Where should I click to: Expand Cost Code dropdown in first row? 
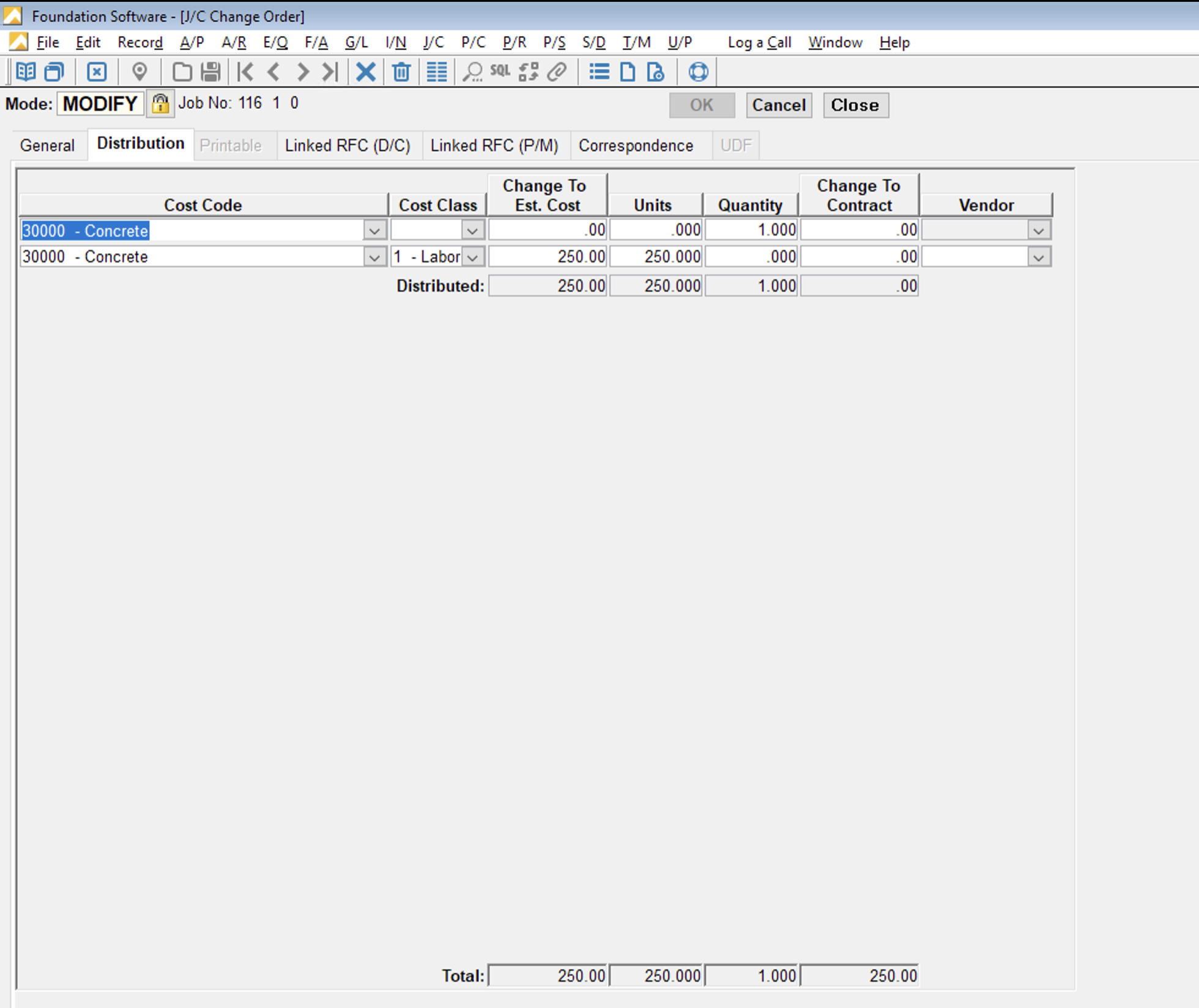point(374,231)
